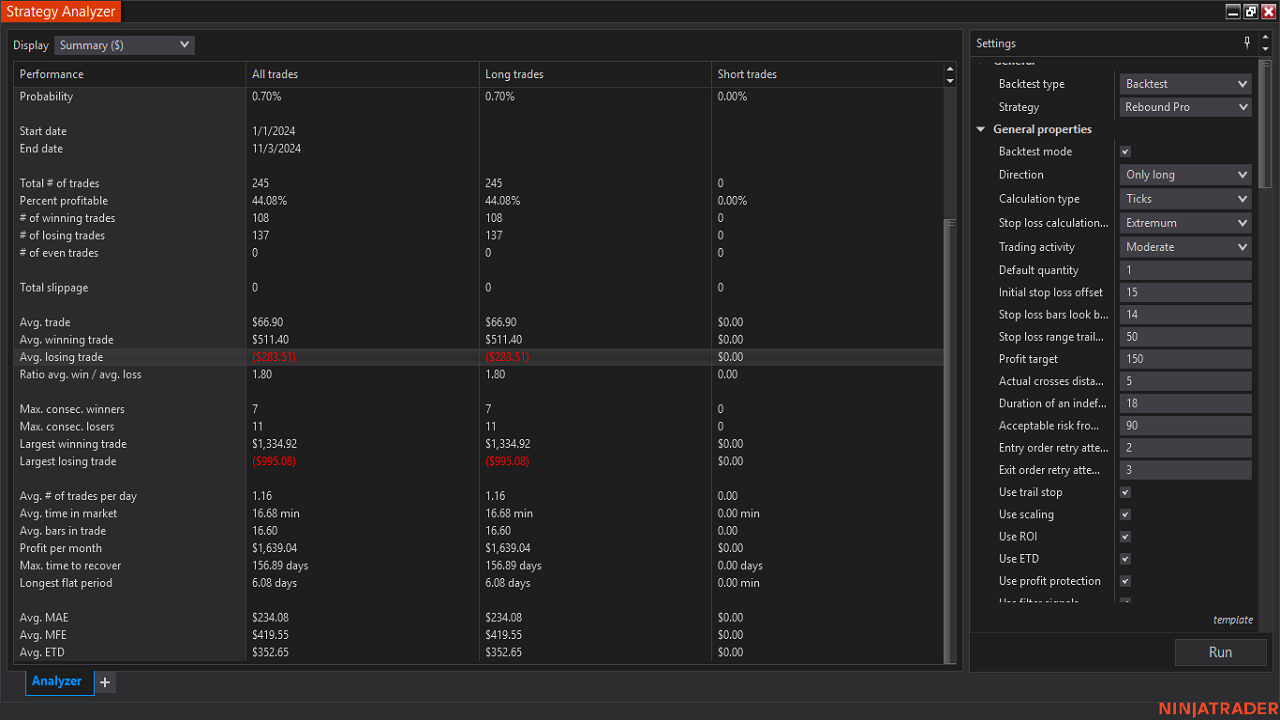
Task: Click the Stop loss range trail field
Action: click(x=1186, y=337)
